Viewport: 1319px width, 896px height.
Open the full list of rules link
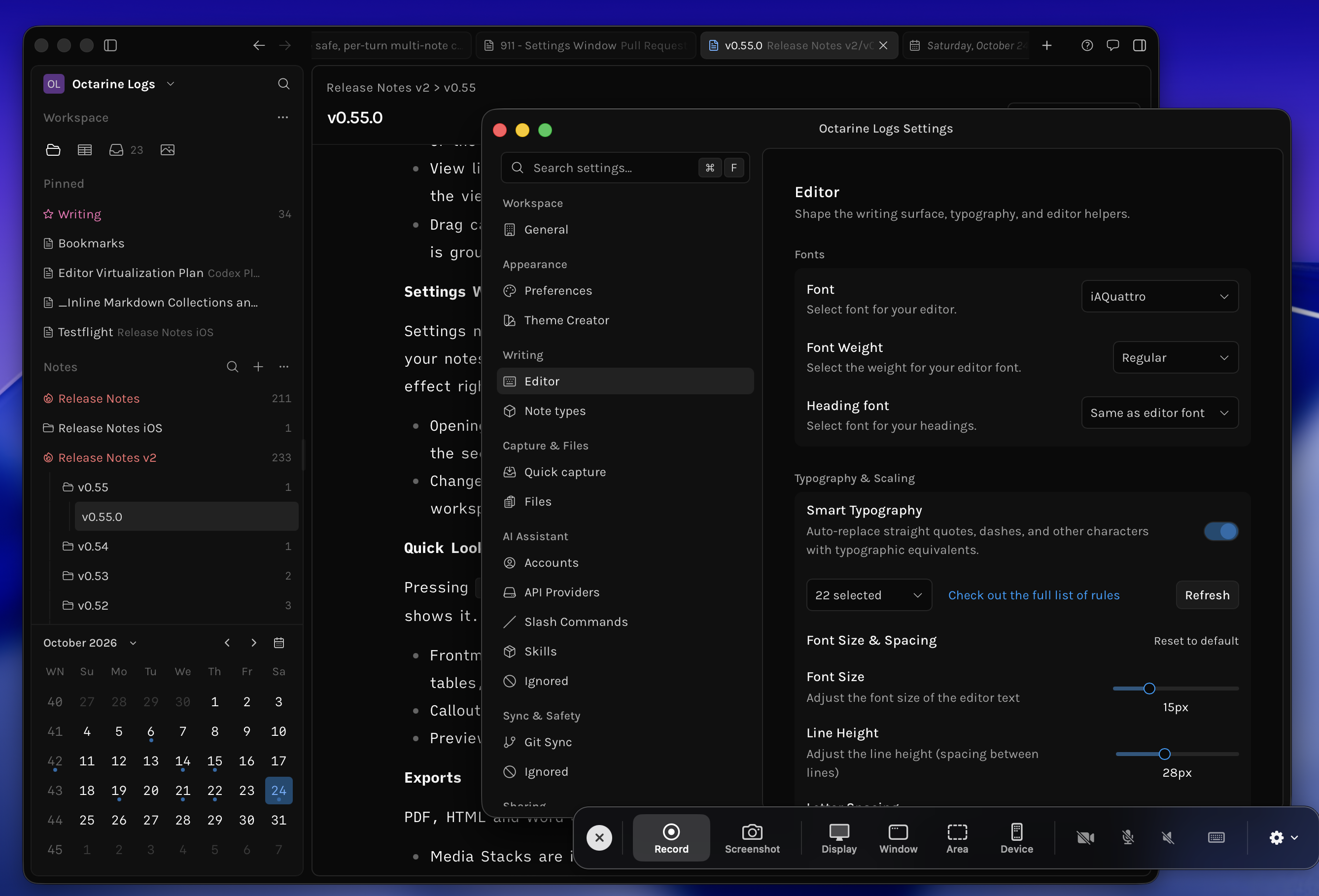(1034, 595)
